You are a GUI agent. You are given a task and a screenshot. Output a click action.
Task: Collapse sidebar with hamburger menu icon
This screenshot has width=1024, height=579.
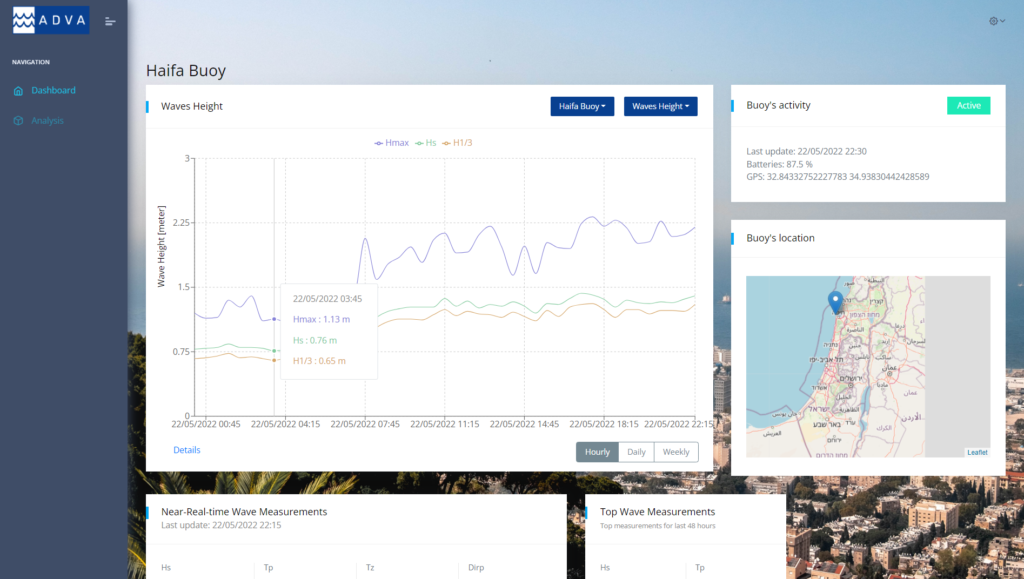coord(110,21)
